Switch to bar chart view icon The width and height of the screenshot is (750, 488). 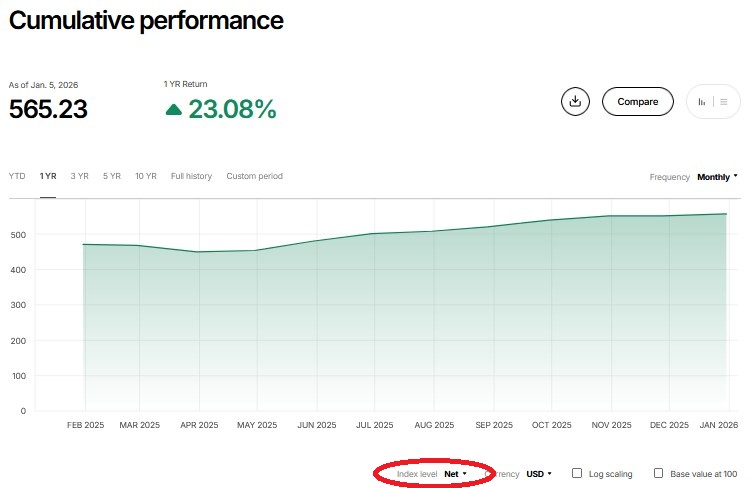tap(702, 101)
